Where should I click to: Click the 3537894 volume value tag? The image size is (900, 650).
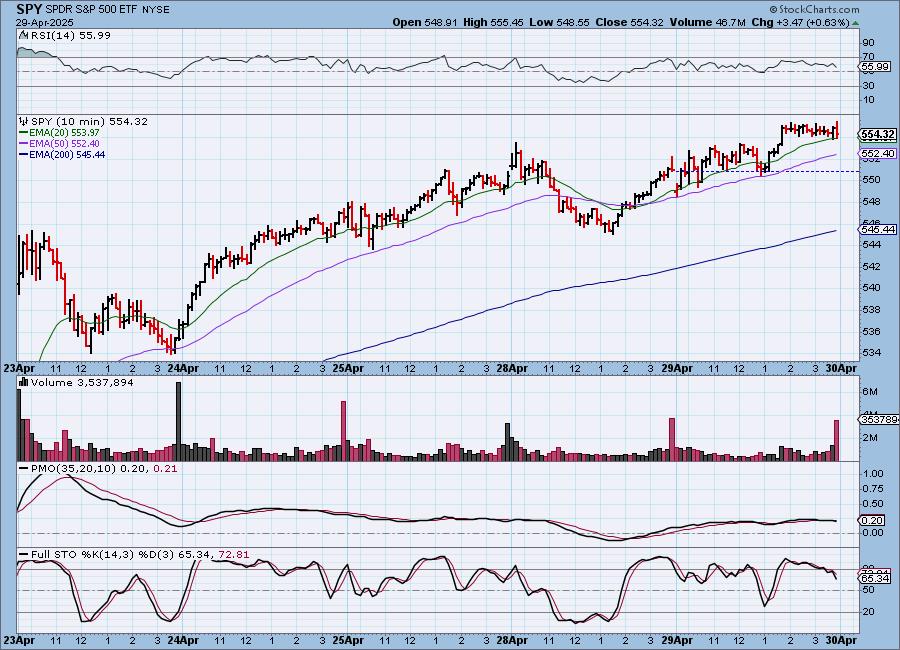(x=879, y=420)
